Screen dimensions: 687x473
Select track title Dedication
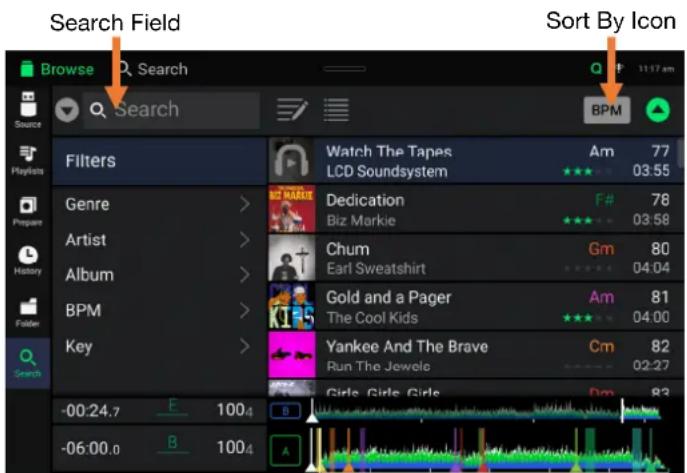pyautogui.click(x=365, y=200)
